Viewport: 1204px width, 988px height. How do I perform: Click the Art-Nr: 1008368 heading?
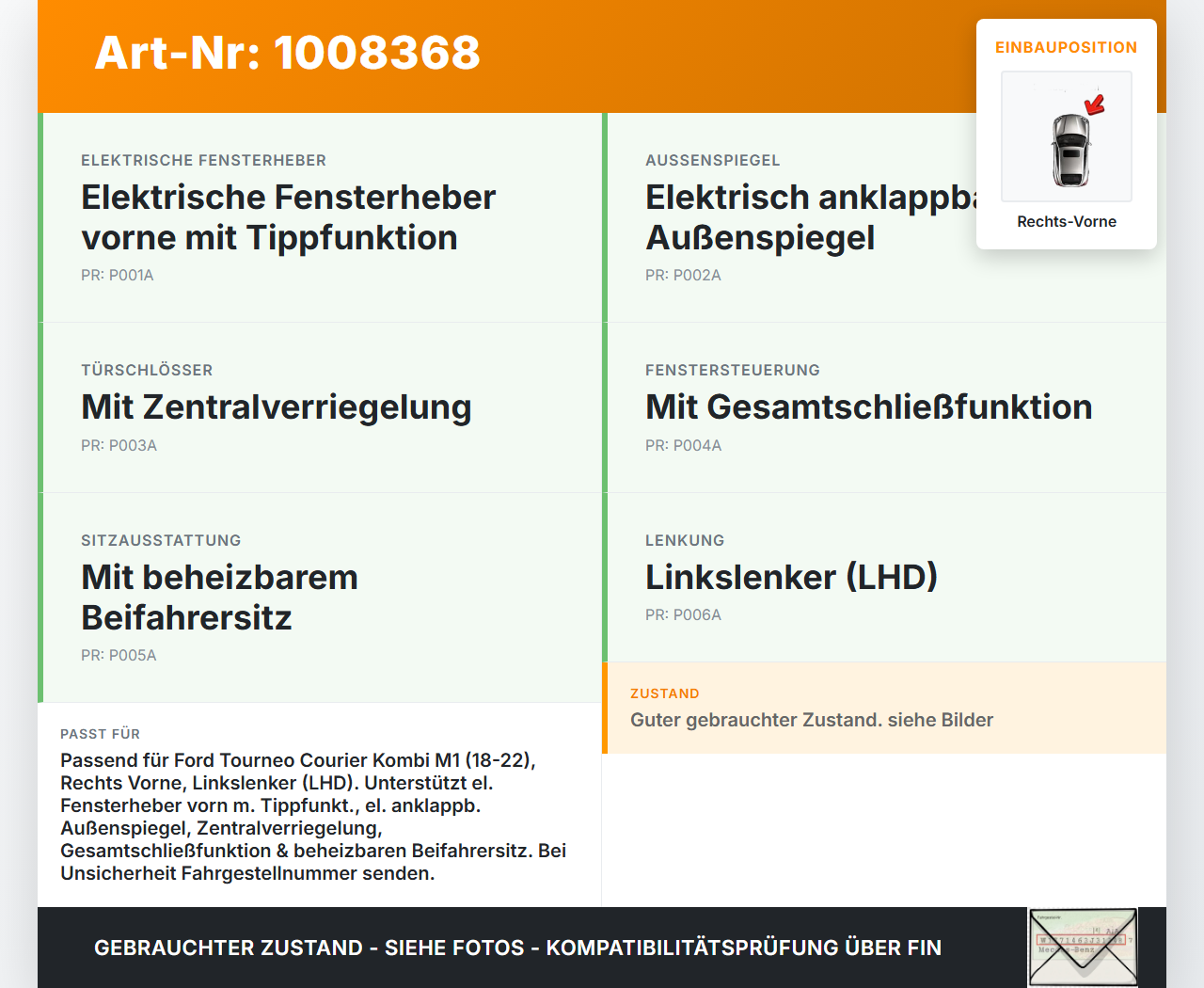tap(287, 55)
